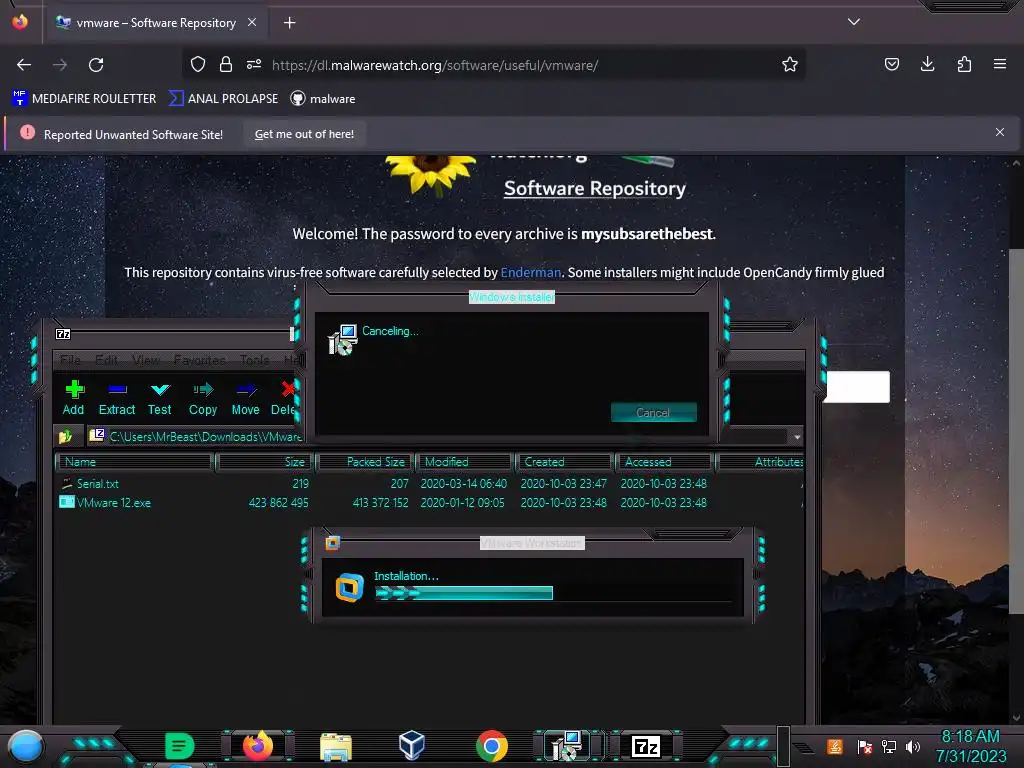Image resolution: width=1024 pixels, height=768 pixels.
Task: Click Add in 7-Zip toolbar
Action: [74, 398]
